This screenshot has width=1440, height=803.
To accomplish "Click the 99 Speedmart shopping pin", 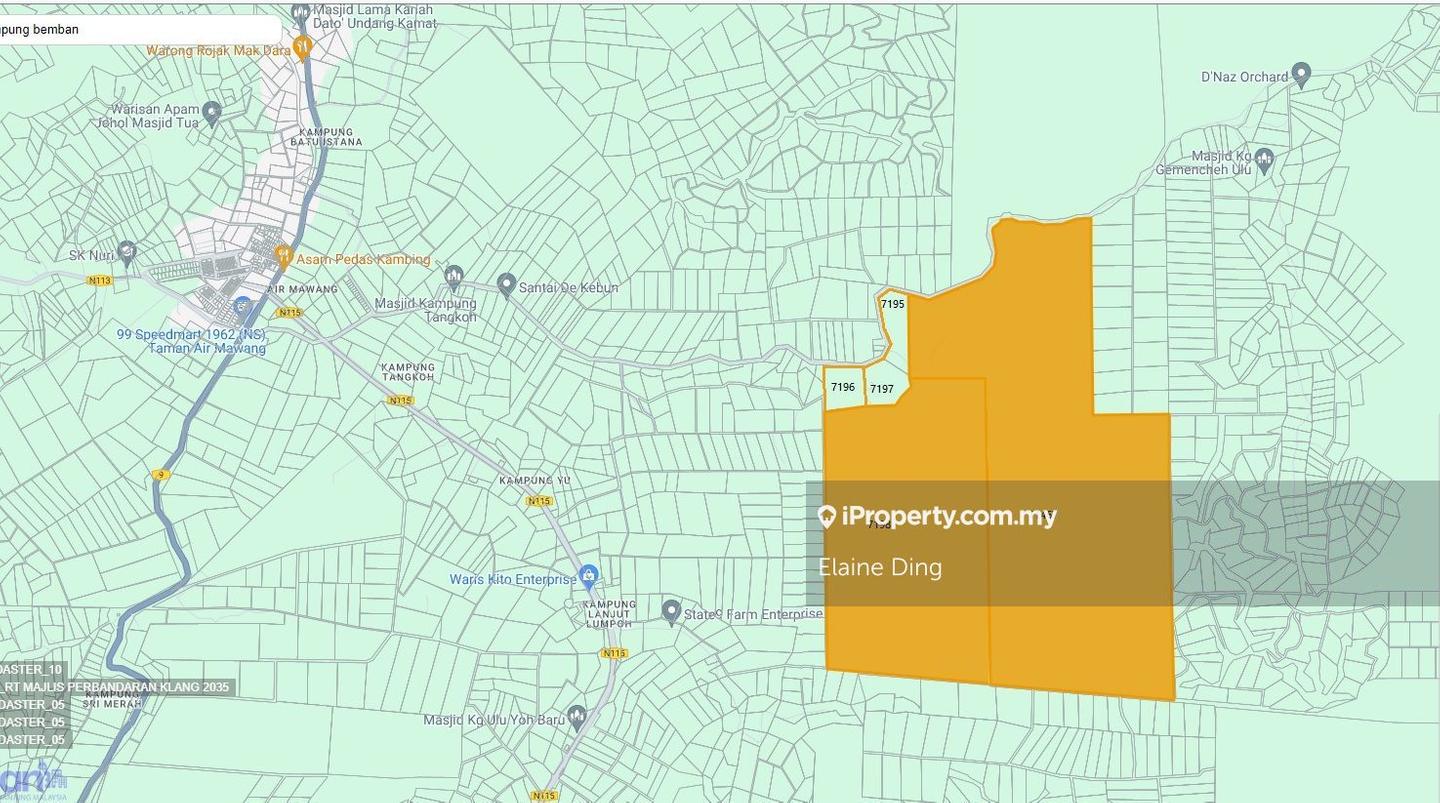I will point(242,307).
